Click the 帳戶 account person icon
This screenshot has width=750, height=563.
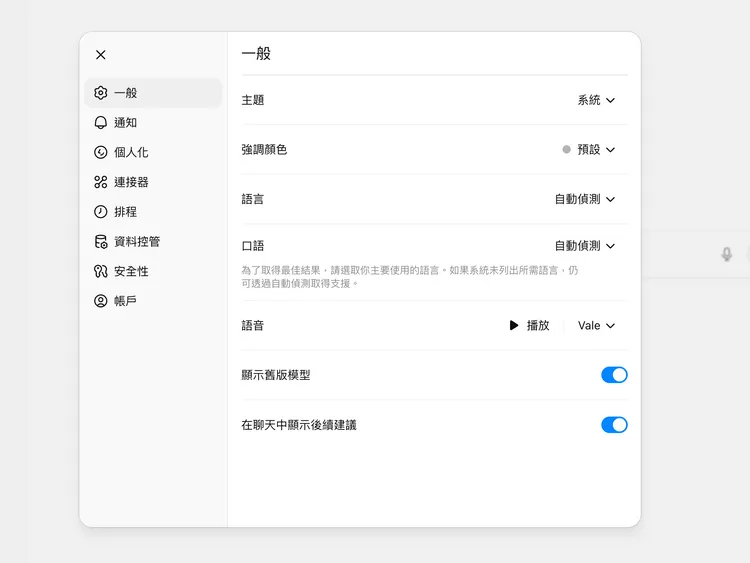click(x=100, y=301)
